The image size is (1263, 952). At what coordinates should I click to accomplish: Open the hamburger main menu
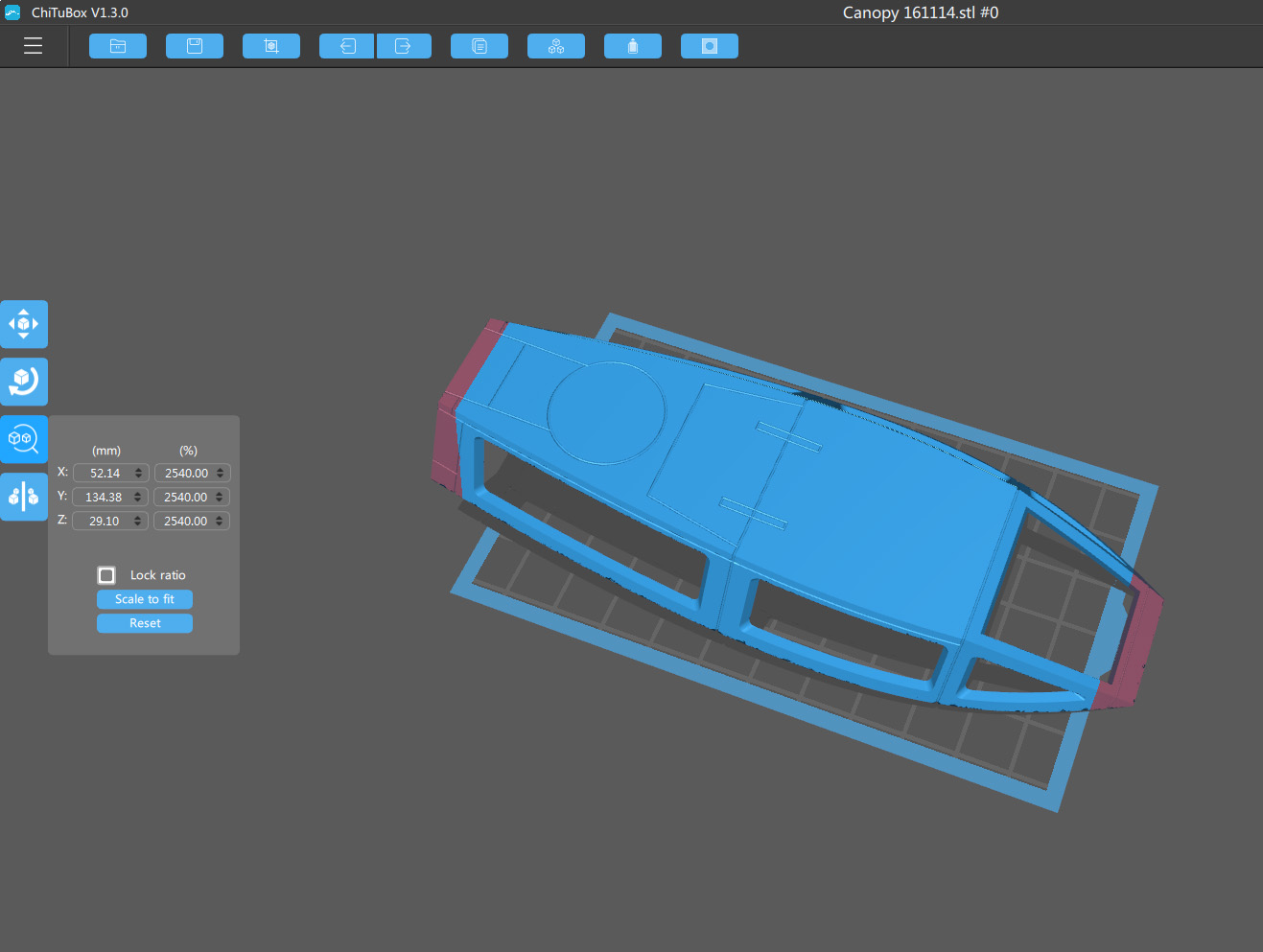pos(34,46)
